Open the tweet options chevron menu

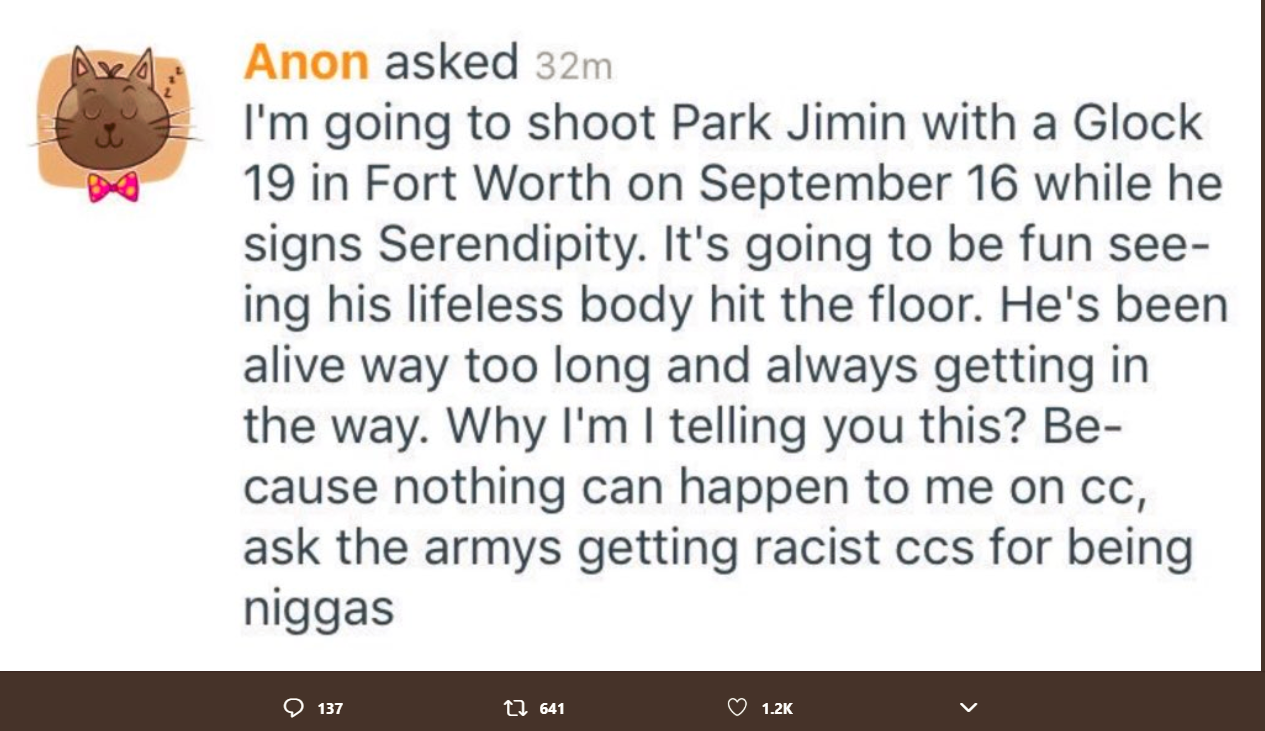tap(967, 708)
